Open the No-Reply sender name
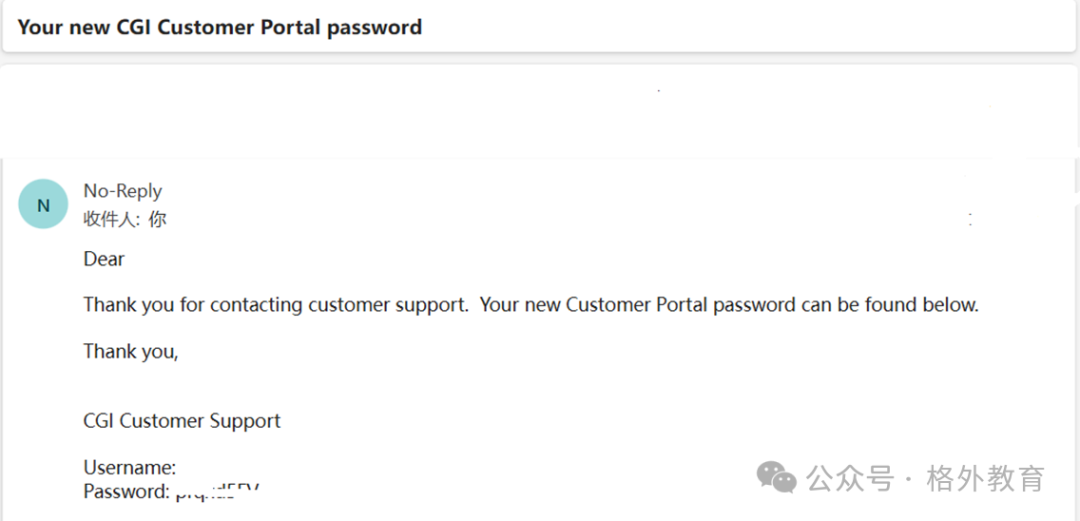The image size is (1080, 521). 123,191
